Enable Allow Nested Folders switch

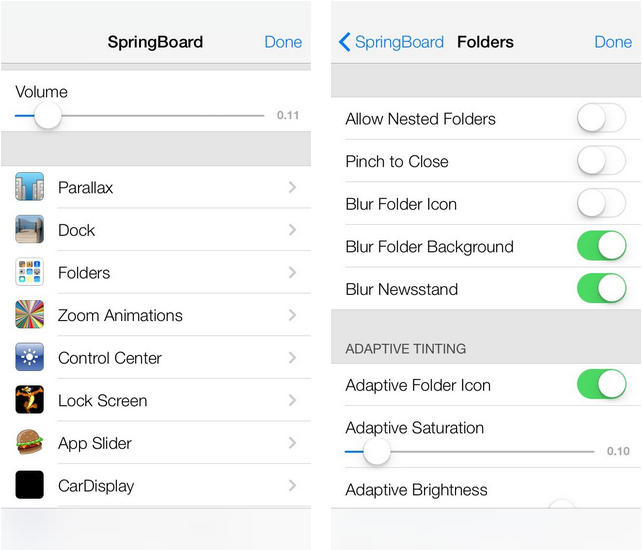[x=601, y=119]
